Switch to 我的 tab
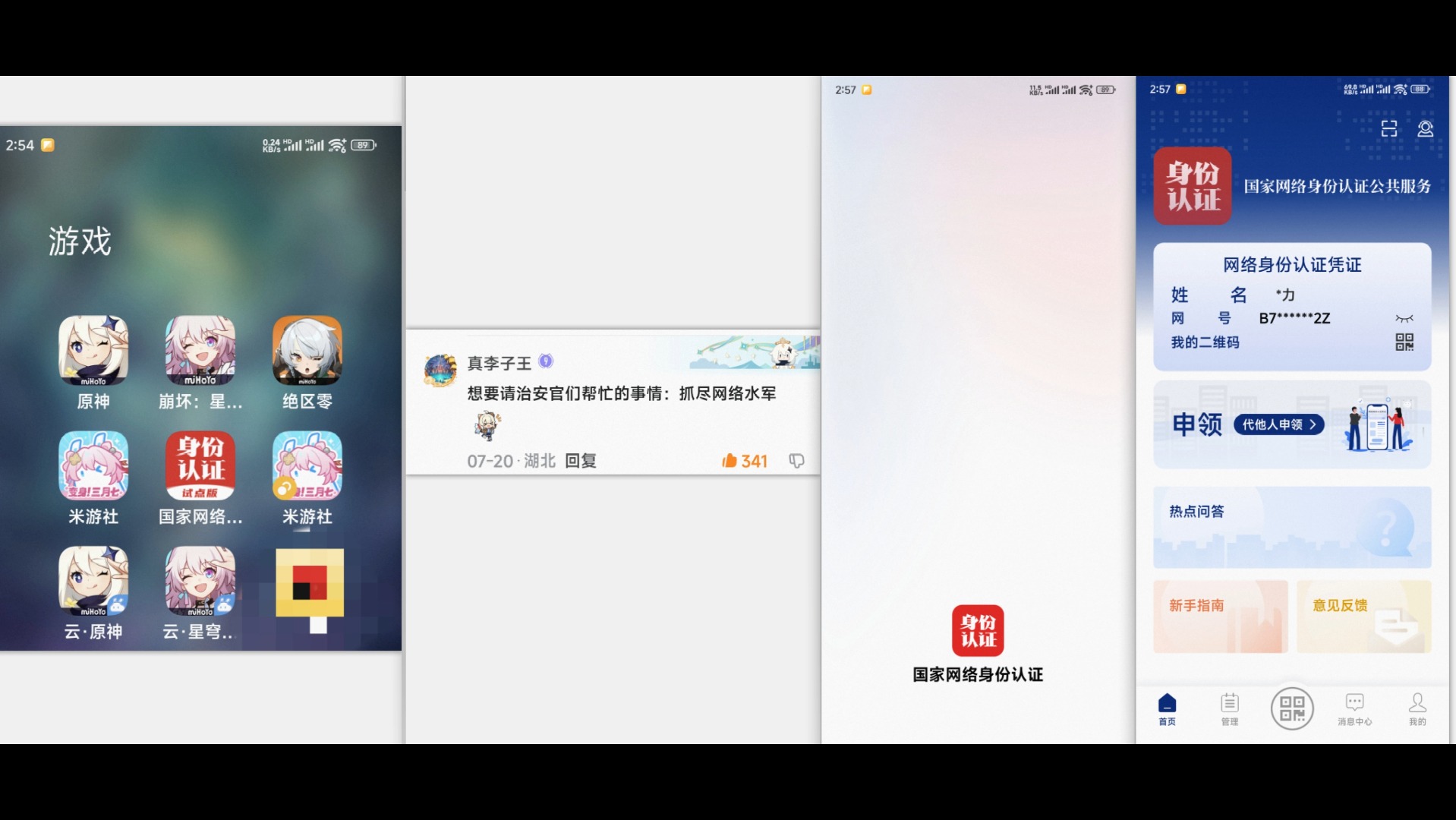 coord(1417,709)
